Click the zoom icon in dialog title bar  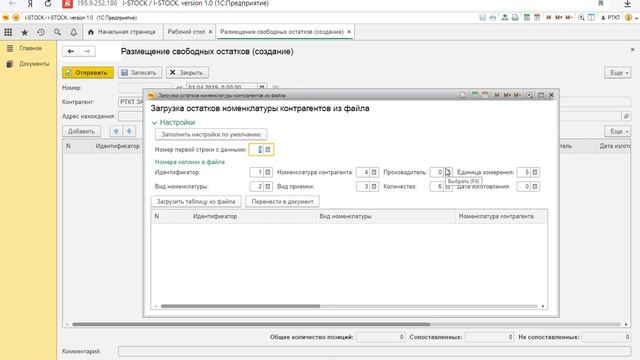tap(529, 95)
